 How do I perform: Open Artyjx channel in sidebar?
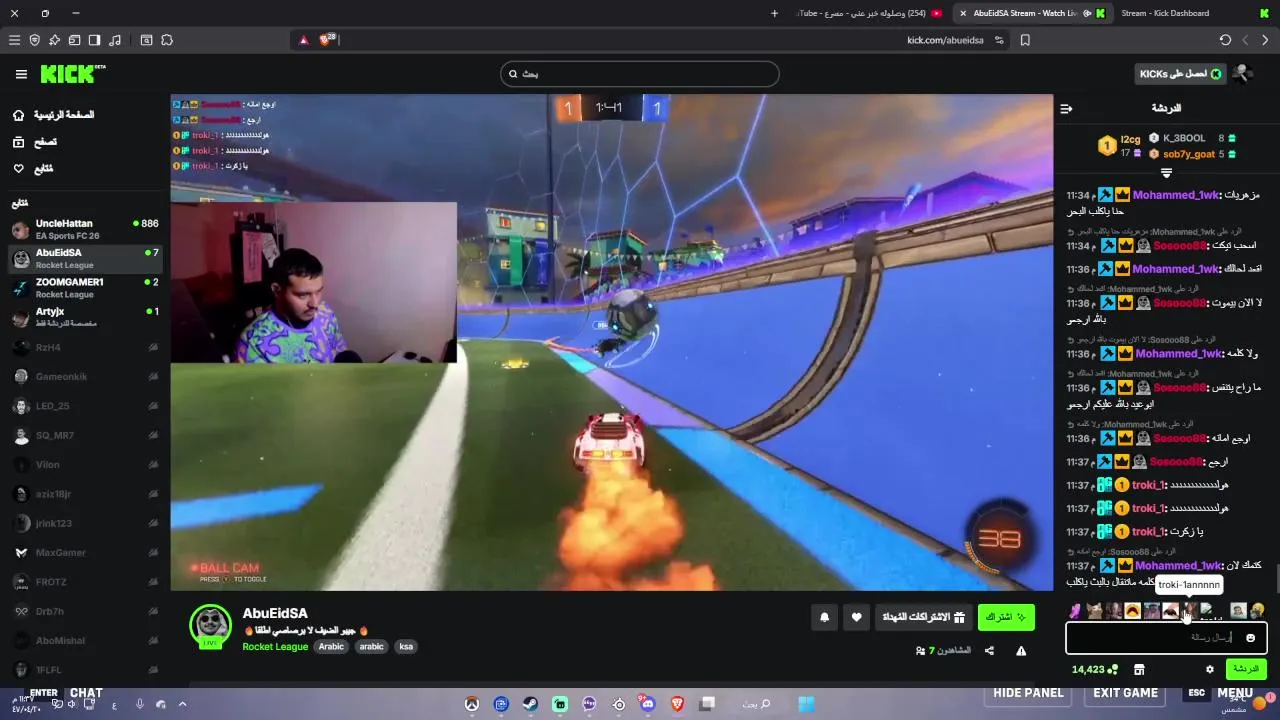tap(85, 317)
